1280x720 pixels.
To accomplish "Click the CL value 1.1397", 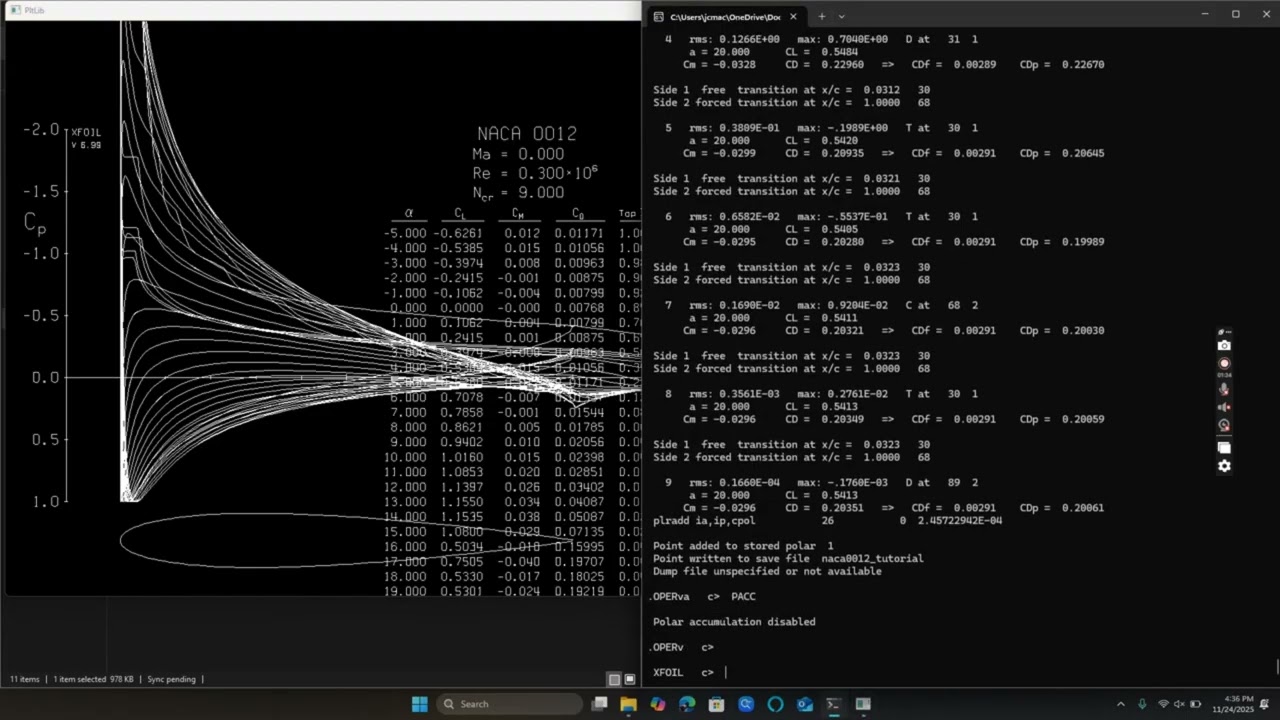I will pyautogui.click(x=461, y=487).
